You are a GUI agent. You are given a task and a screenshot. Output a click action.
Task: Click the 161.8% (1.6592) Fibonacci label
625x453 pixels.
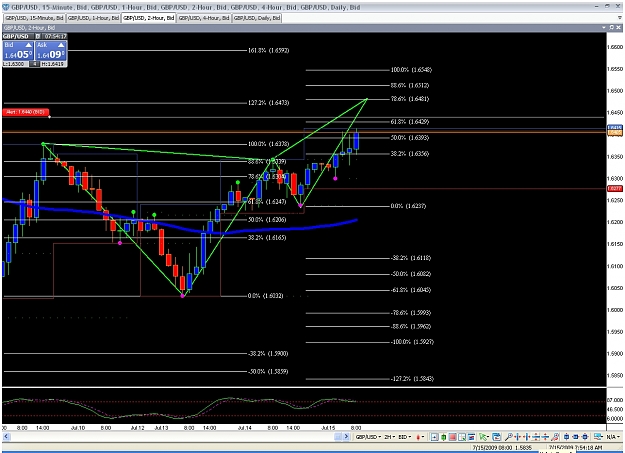point(269,50)
